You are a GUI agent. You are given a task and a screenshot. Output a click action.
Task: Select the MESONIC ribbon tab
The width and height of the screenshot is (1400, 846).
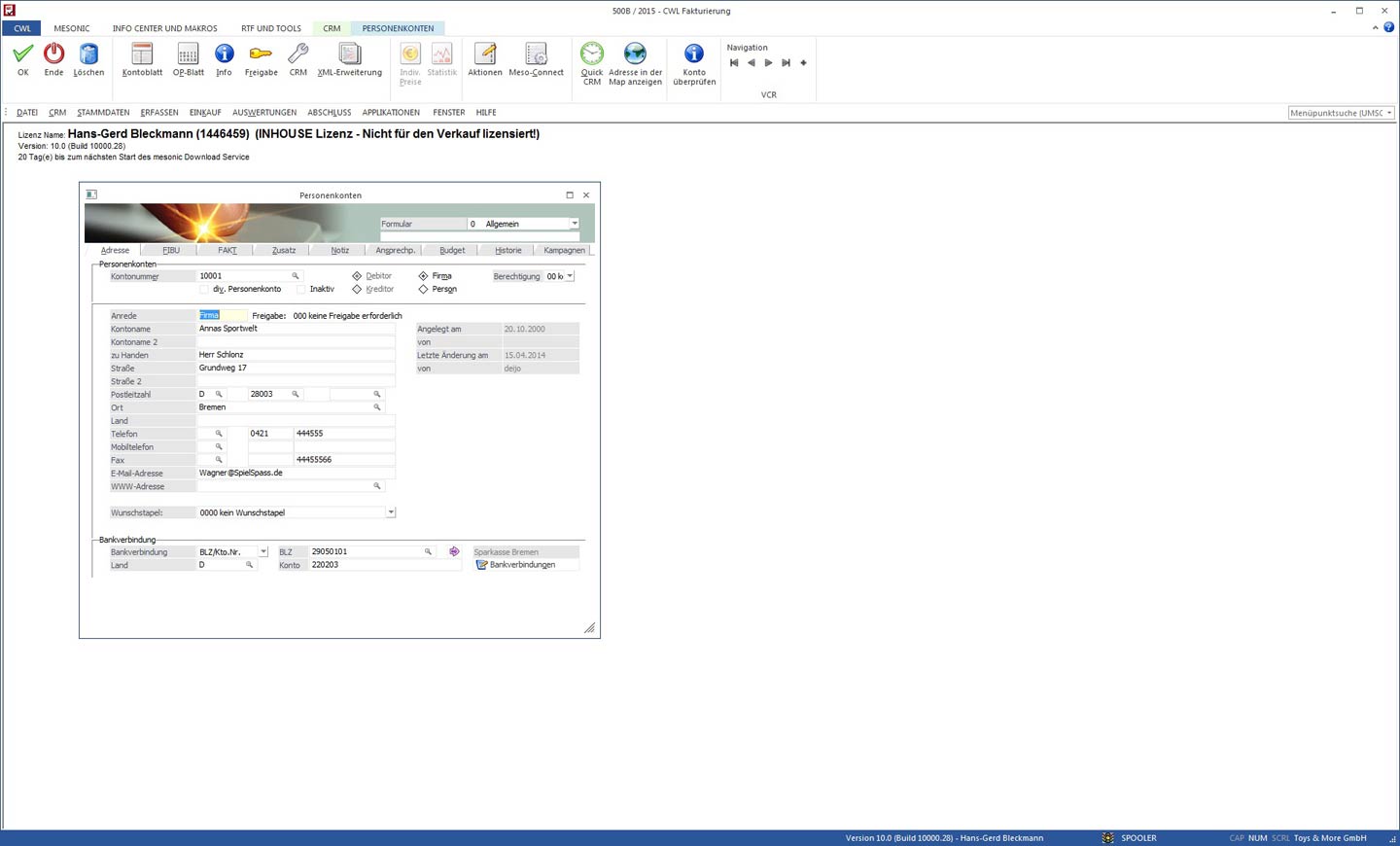[72, 28]
